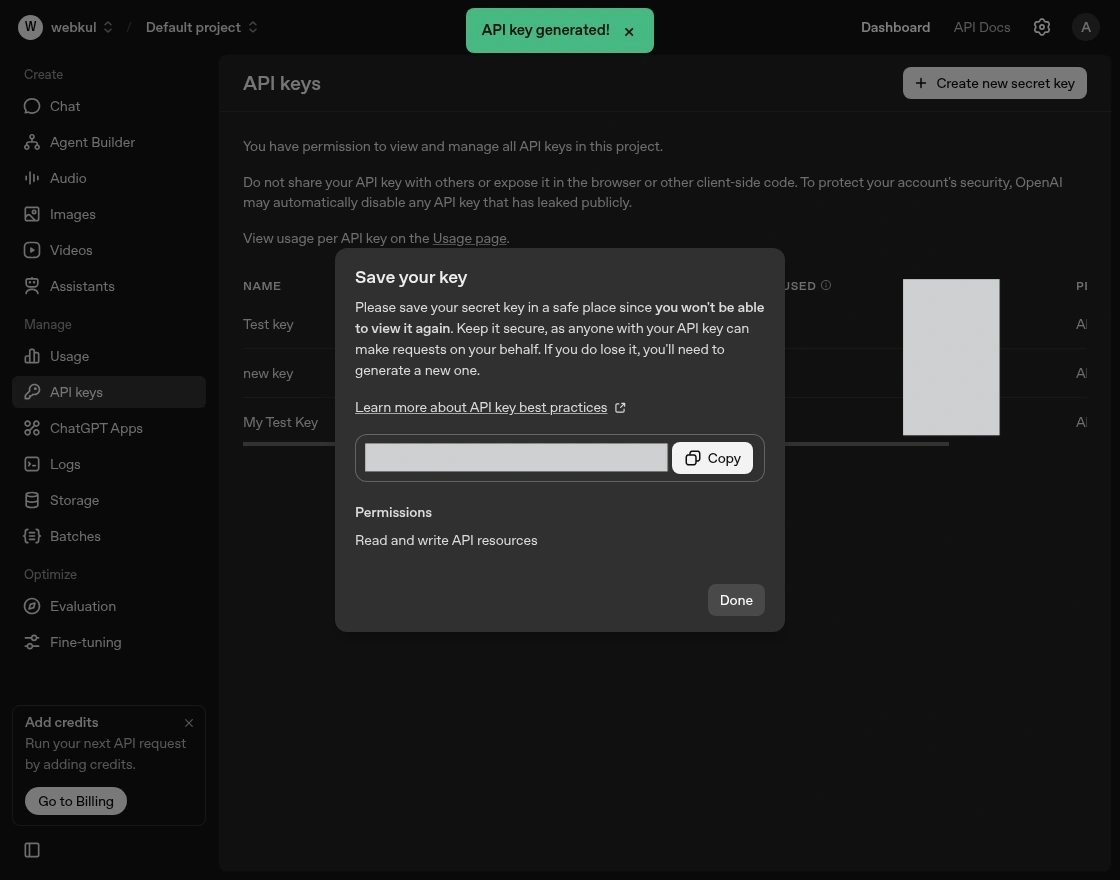1120x880 pixels.
Task: Open the account avatar menu
Action: [x=1085, y=27]
